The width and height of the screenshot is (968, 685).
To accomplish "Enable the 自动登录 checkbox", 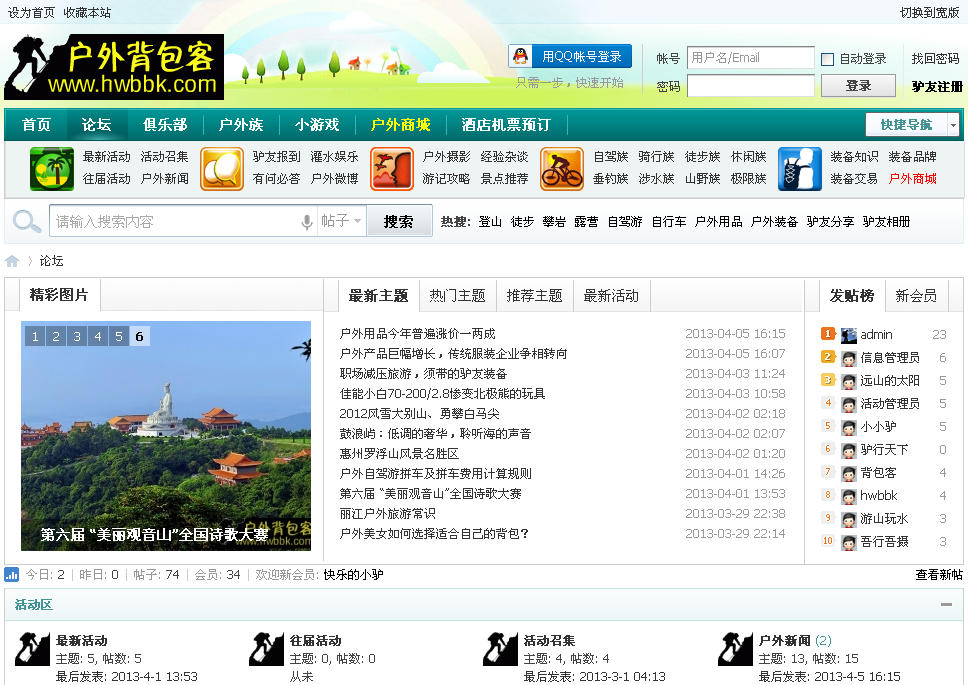I will [x=827, y=59].
